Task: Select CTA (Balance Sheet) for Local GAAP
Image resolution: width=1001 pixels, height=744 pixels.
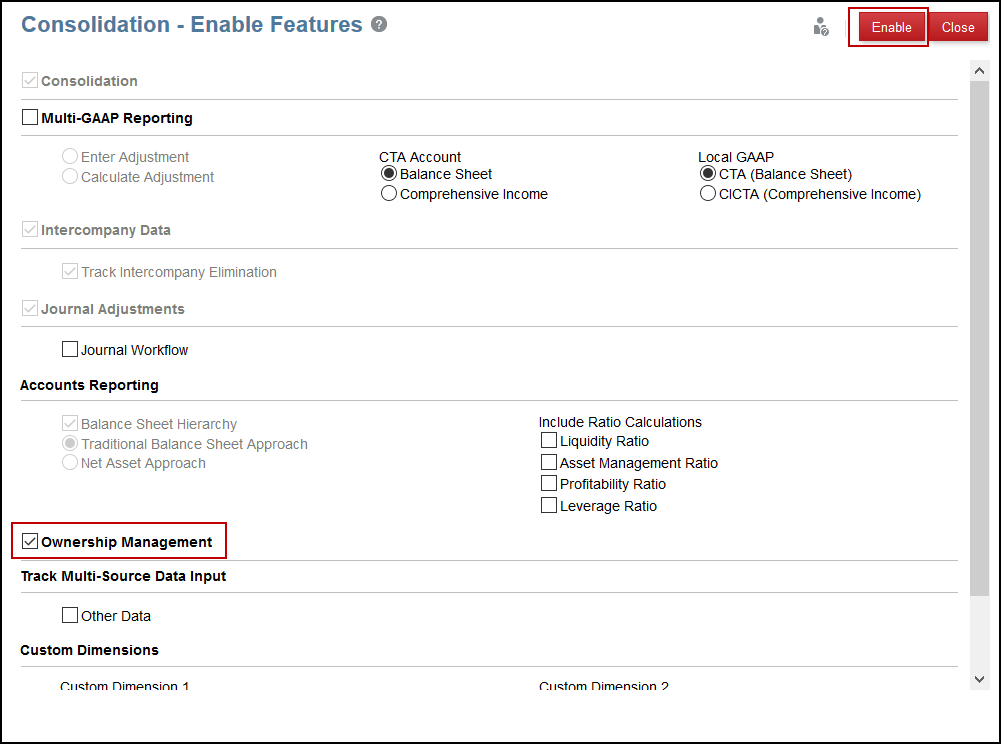Action: (x=707, y=173)
